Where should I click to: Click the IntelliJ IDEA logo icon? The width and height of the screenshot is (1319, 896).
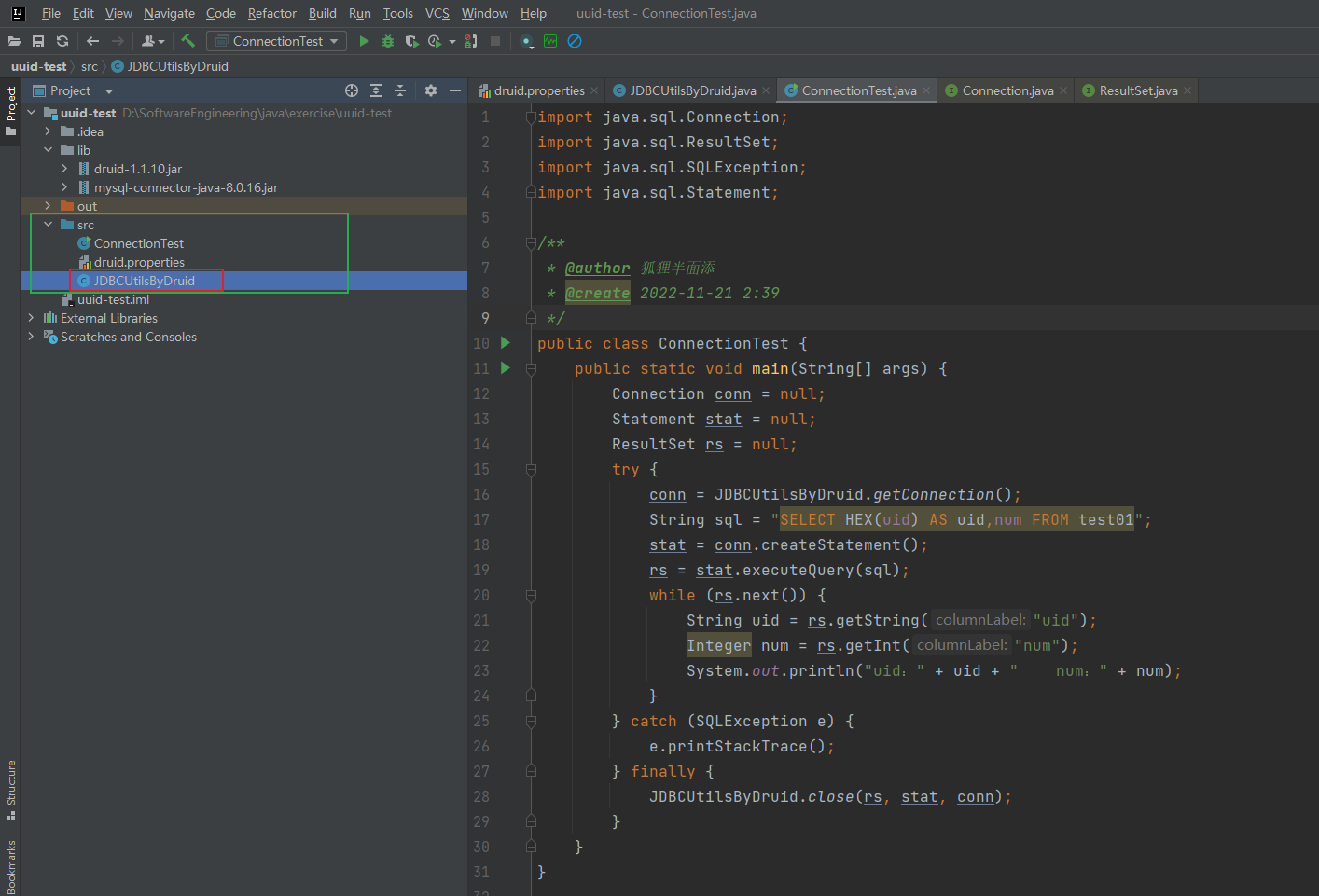[18, 13]
